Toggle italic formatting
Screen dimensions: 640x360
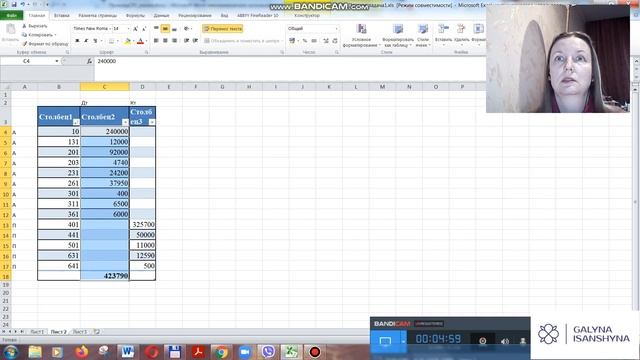[86, 41]
